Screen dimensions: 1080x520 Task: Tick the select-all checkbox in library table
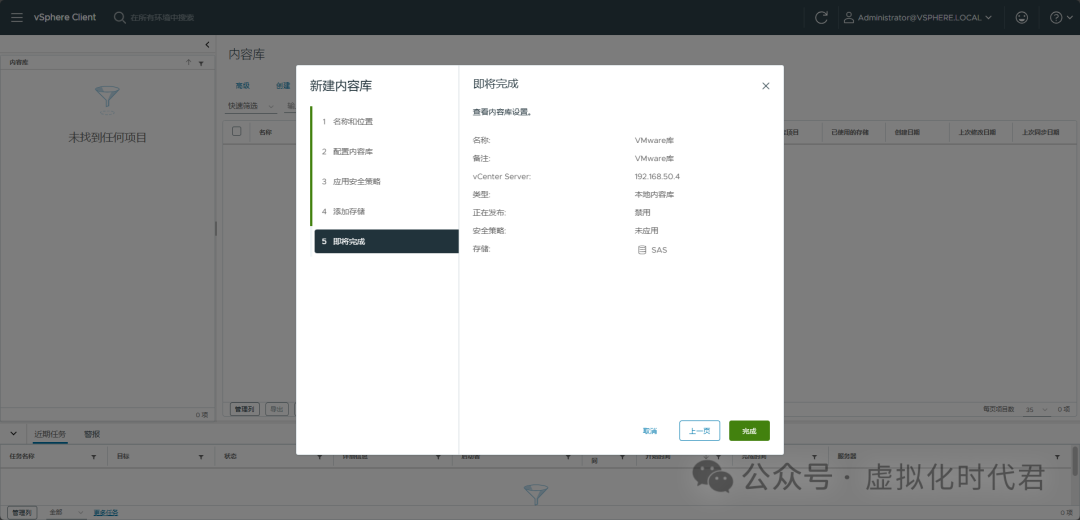pos(236,131)
